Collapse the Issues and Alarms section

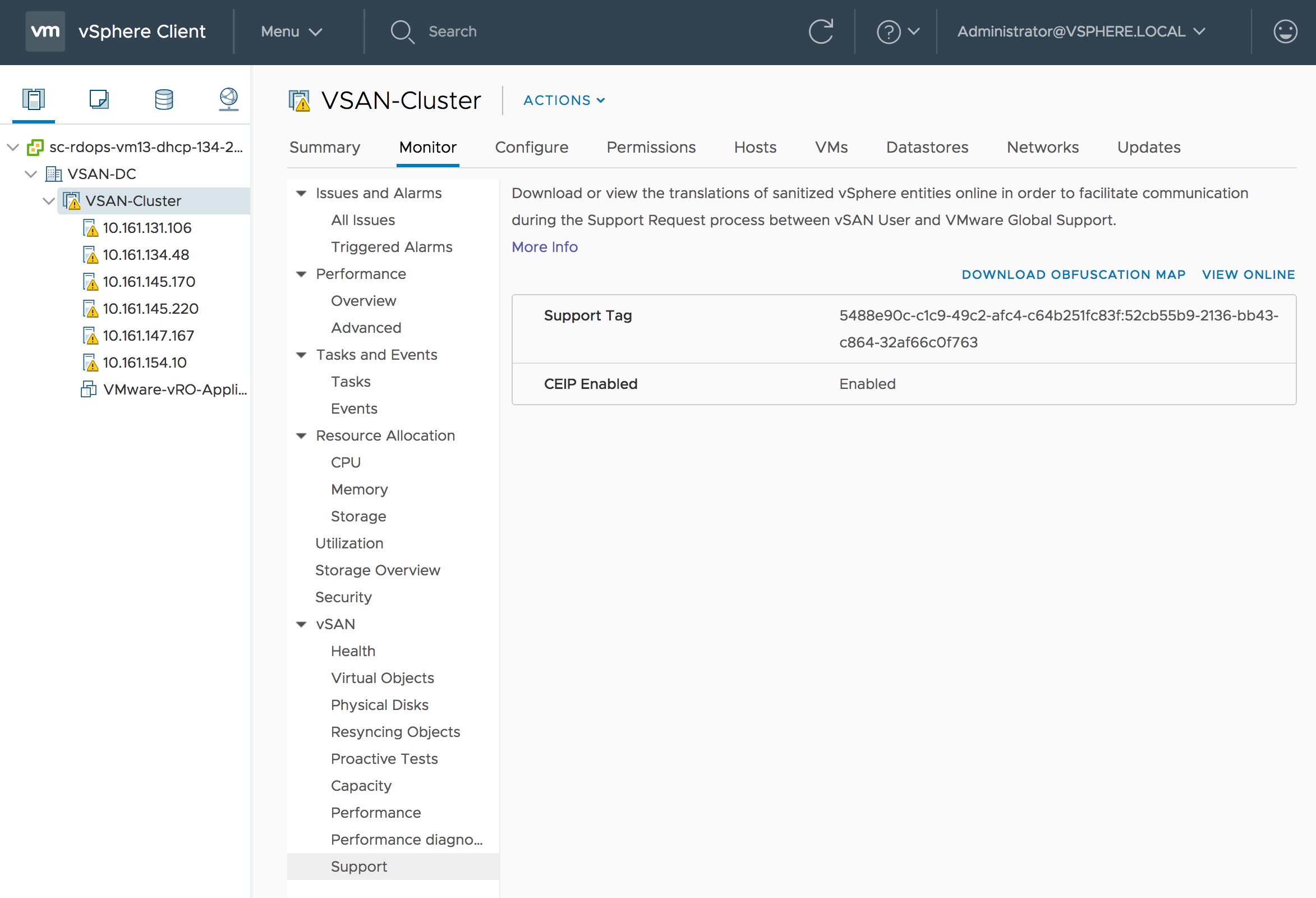coord(301,193)
